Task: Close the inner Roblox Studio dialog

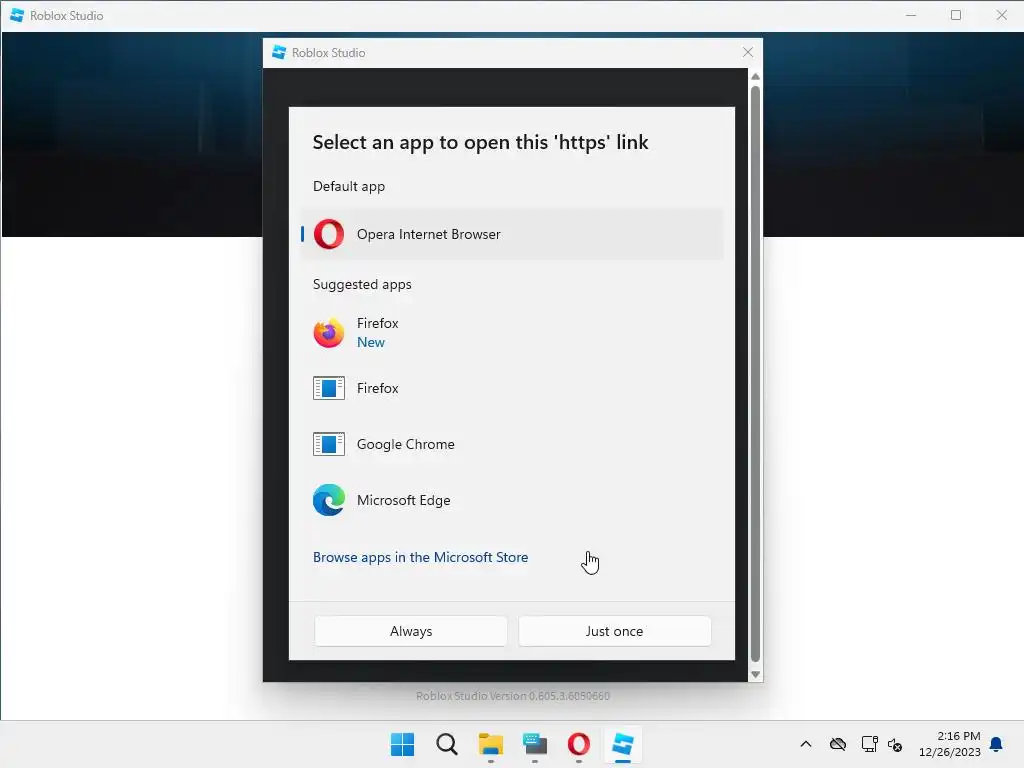Action: click(x=748, y=52)
